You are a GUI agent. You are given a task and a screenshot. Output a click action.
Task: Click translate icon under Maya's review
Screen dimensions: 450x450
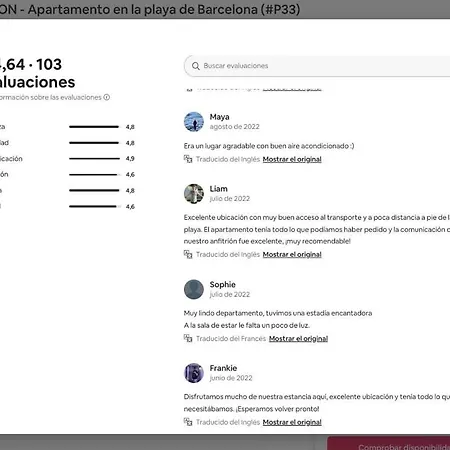pyautogui.click(x=188, y=159)
